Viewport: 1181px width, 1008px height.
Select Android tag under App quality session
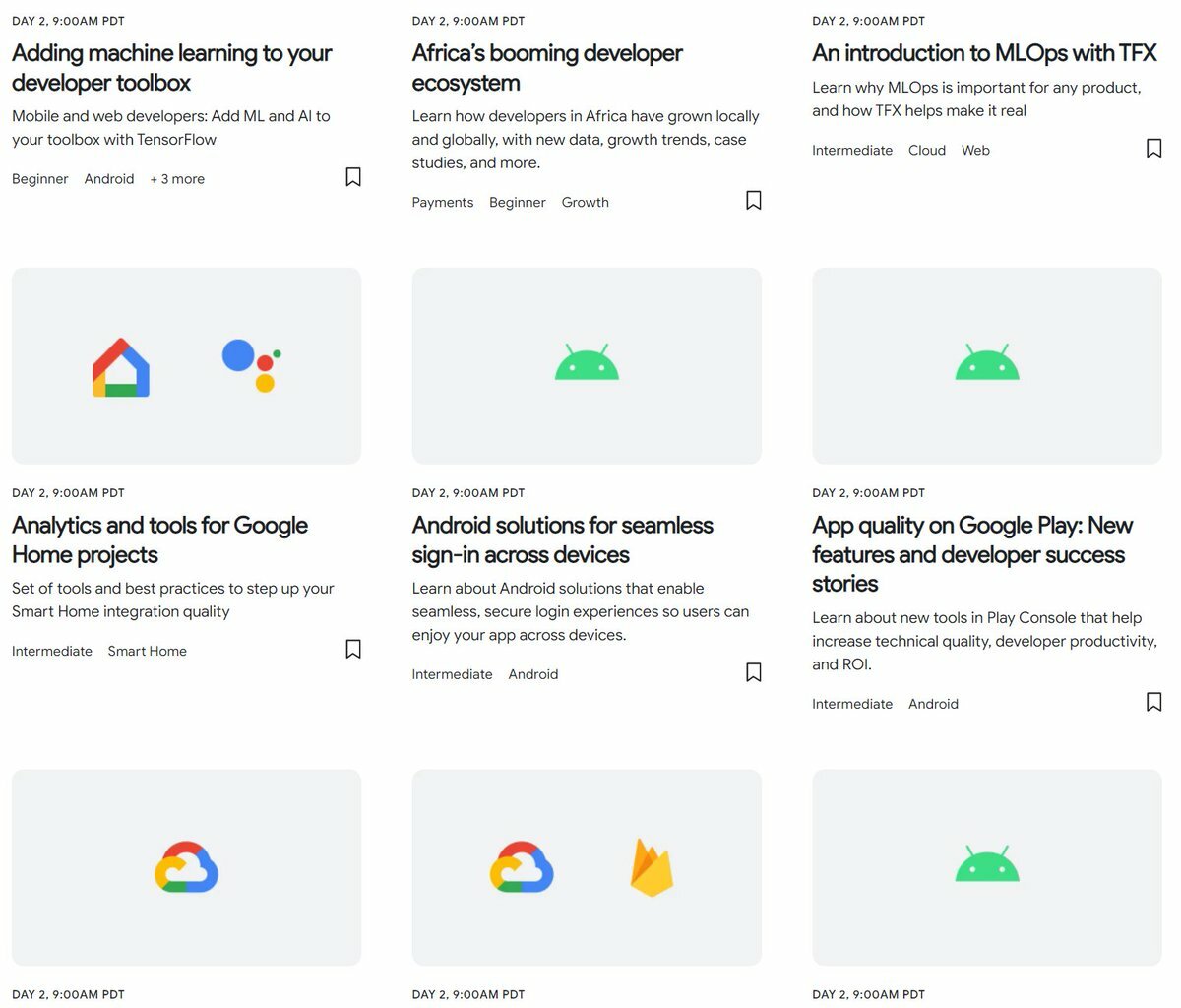(934, 705)
